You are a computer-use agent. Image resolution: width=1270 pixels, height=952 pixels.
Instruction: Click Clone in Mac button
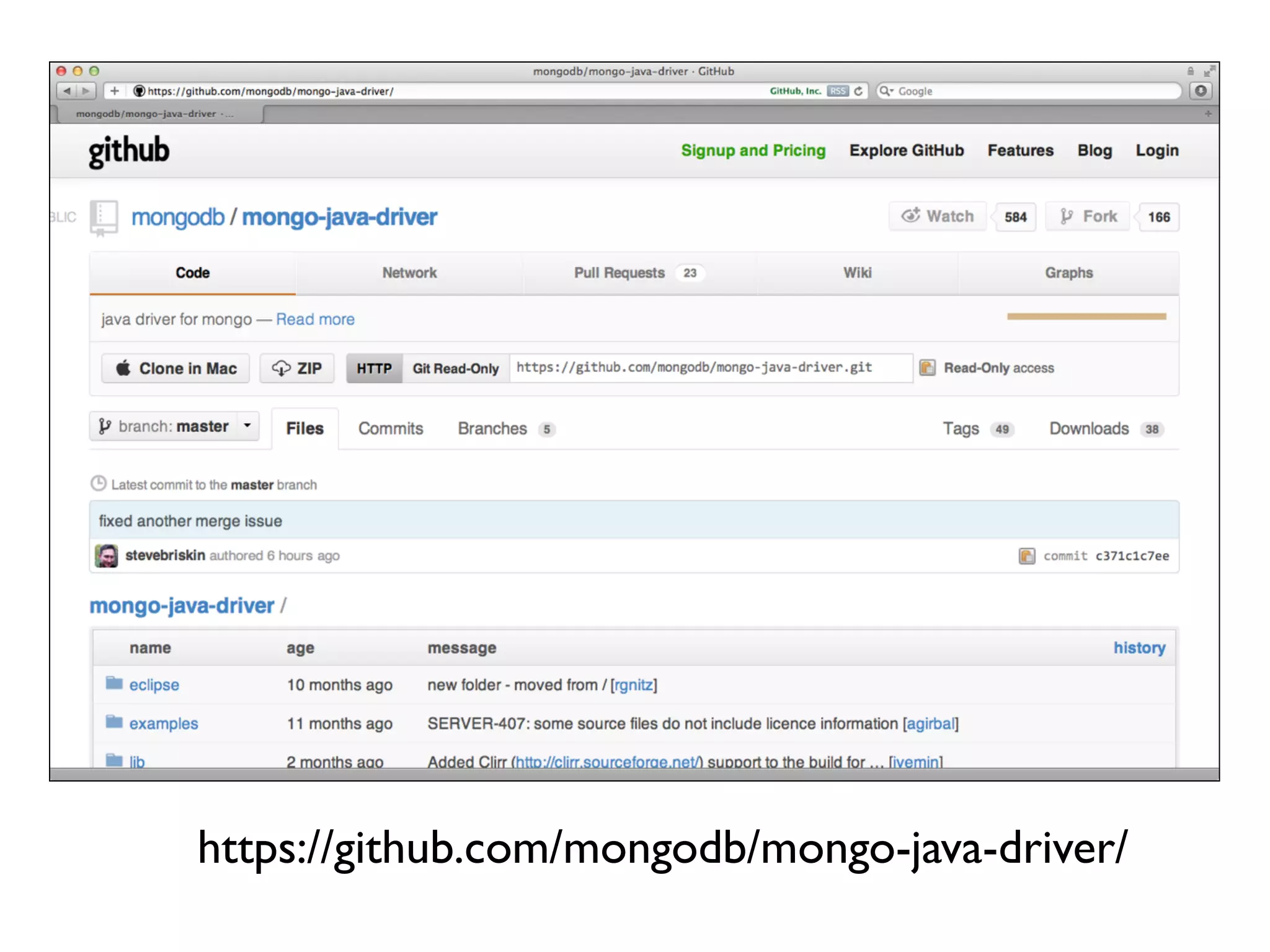175,368
